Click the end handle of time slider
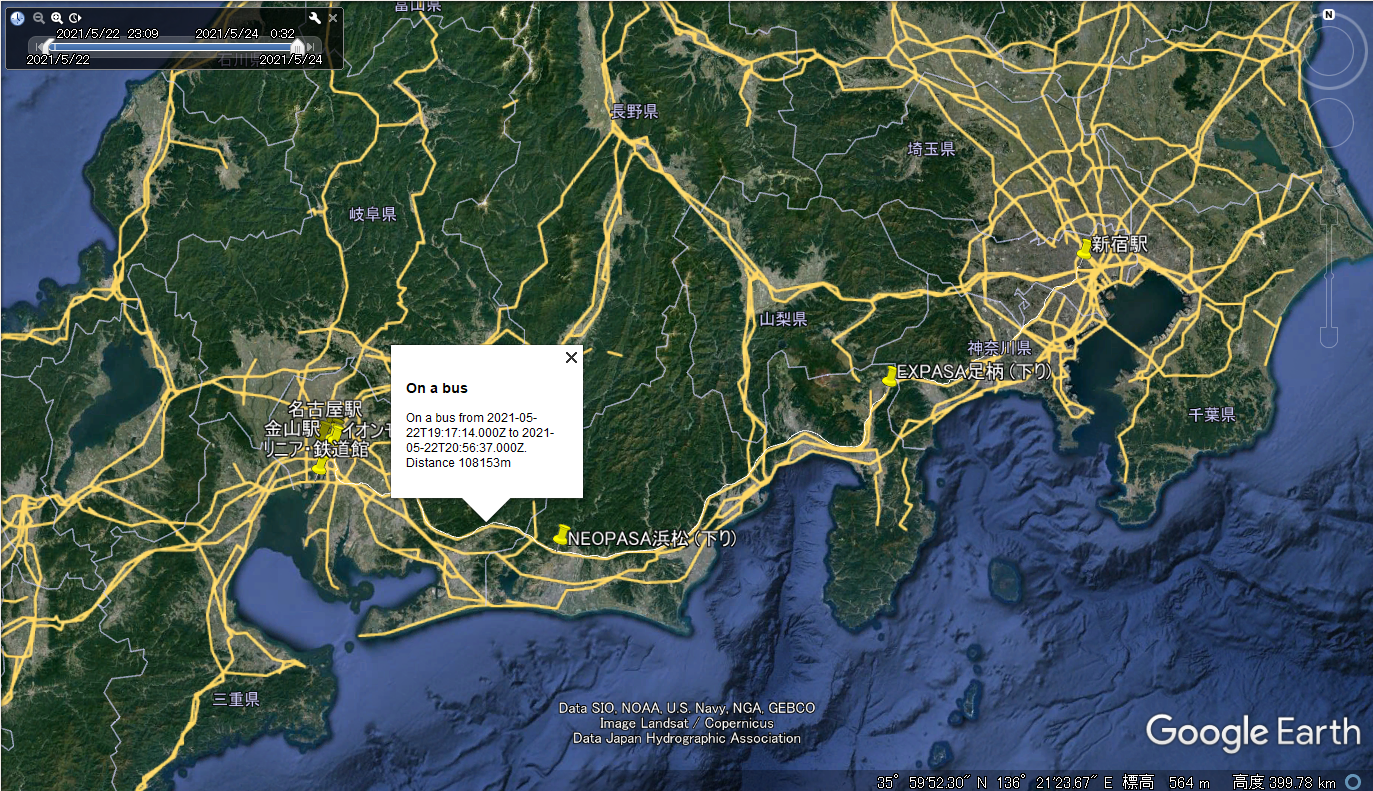 [297, 46]
